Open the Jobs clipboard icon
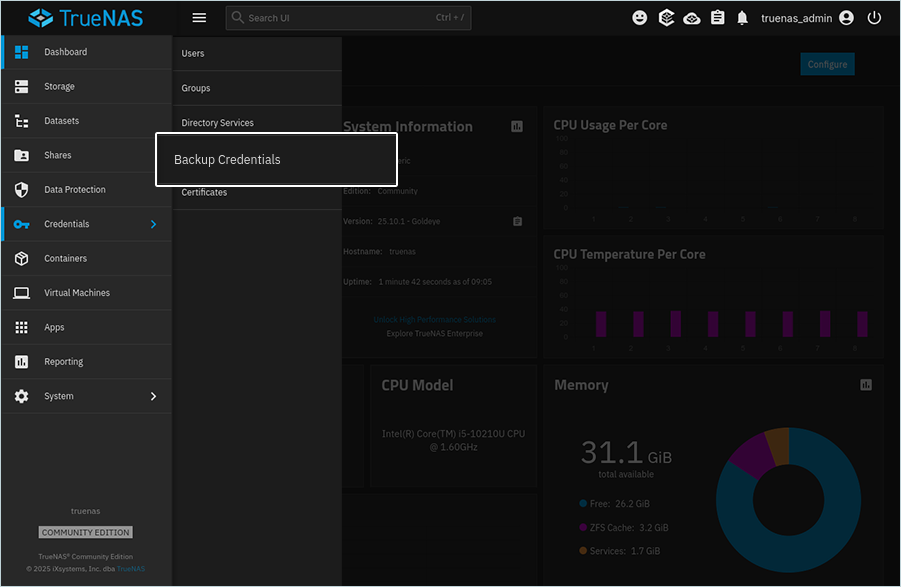The width and height of the screenshot is (901, 587). tap(717, 18)
